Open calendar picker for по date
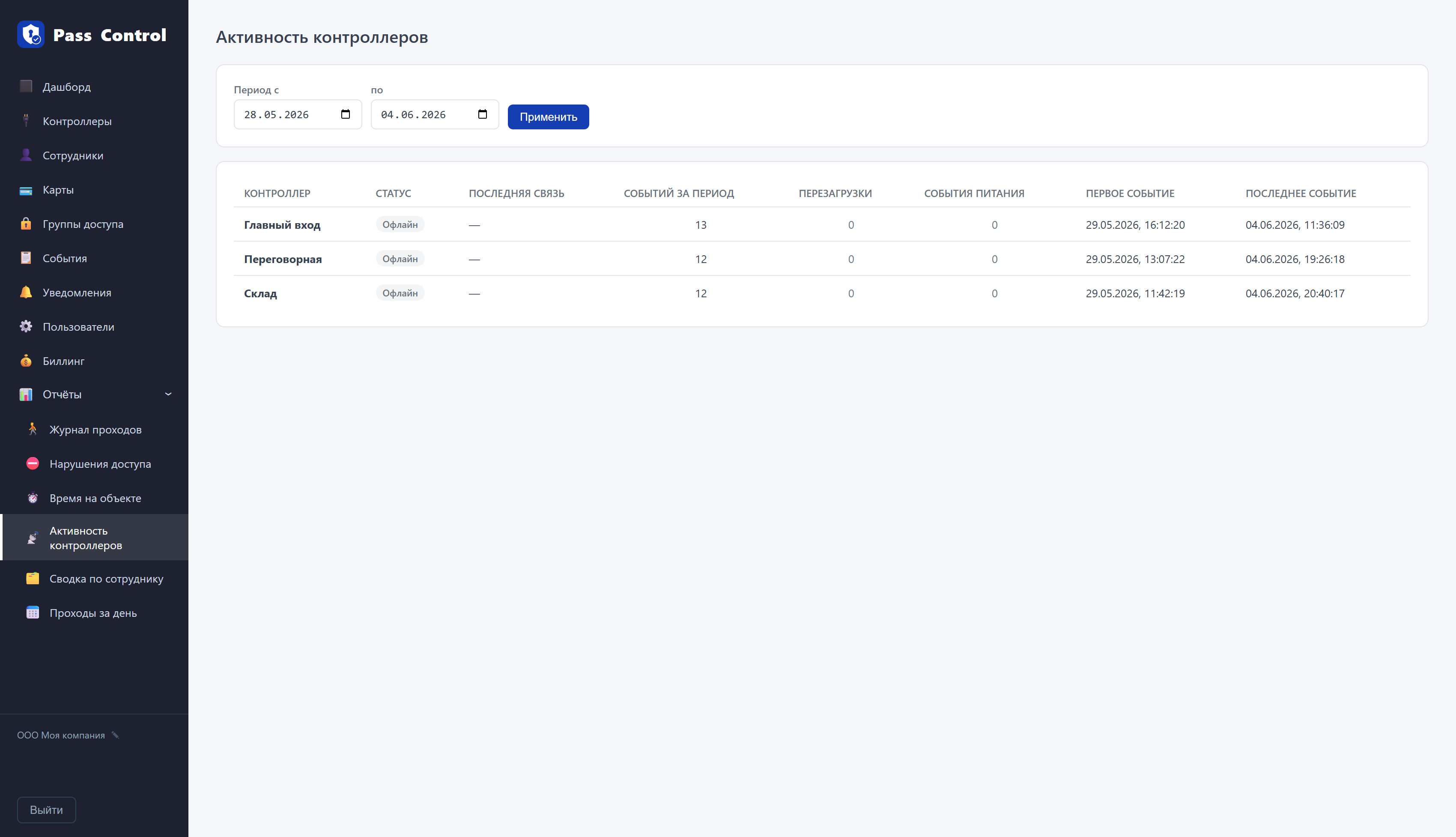The image size is (1456, 837). 483,114
